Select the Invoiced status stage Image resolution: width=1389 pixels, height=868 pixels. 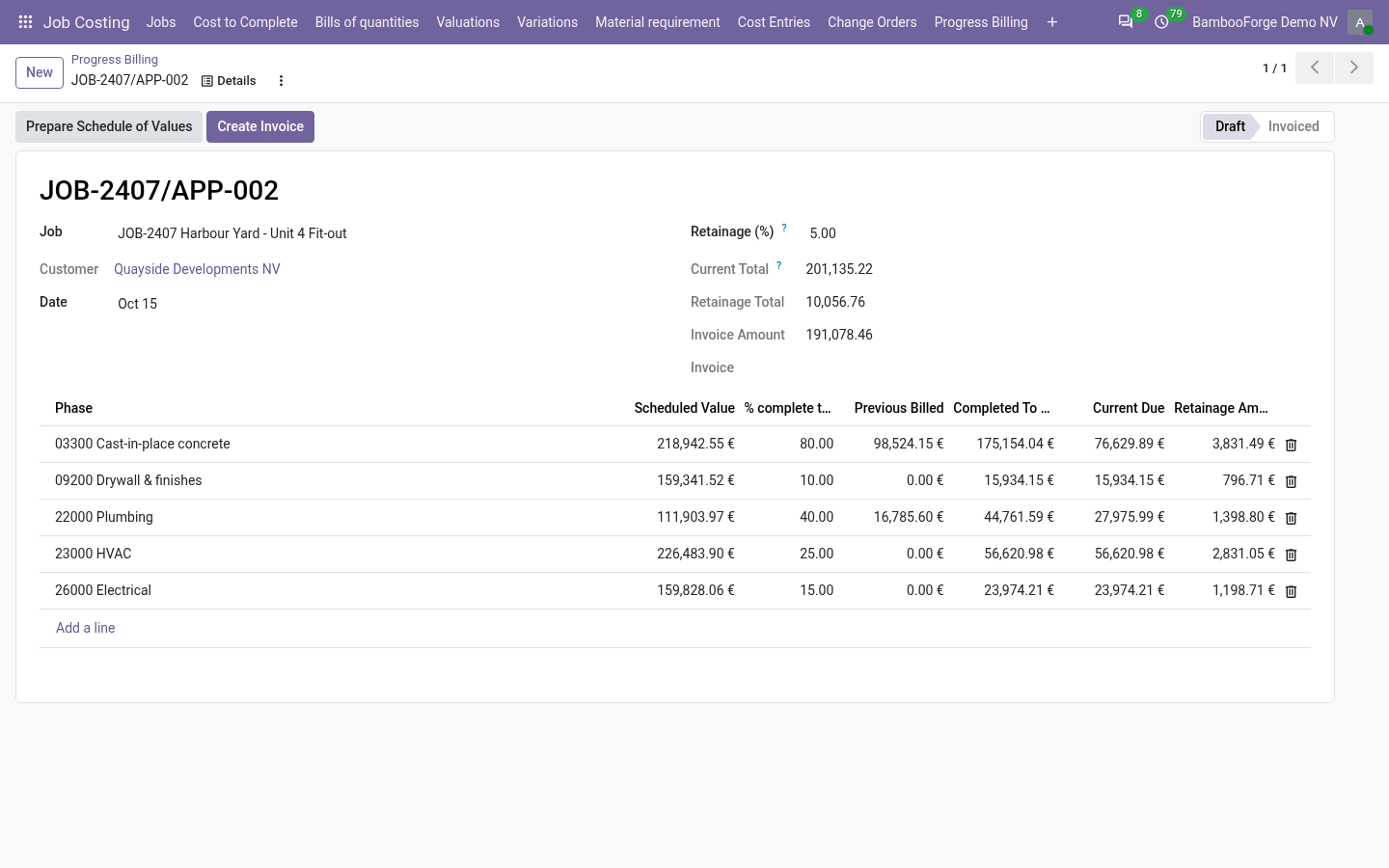coord(1294,126)
